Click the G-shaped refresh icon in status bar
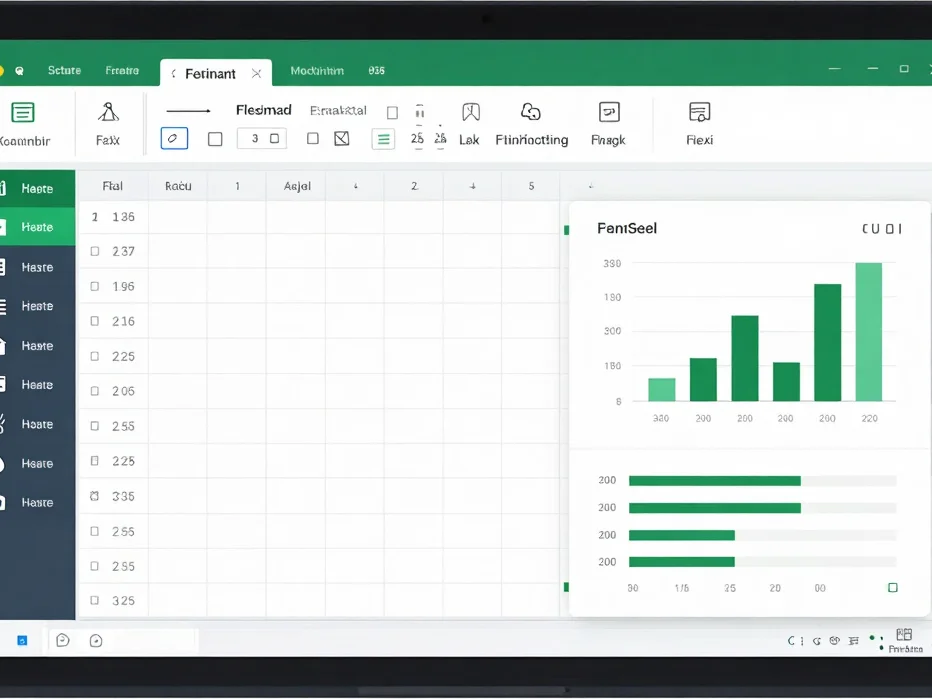The width and height of the screenshot is (932, 699). [817, 641]
